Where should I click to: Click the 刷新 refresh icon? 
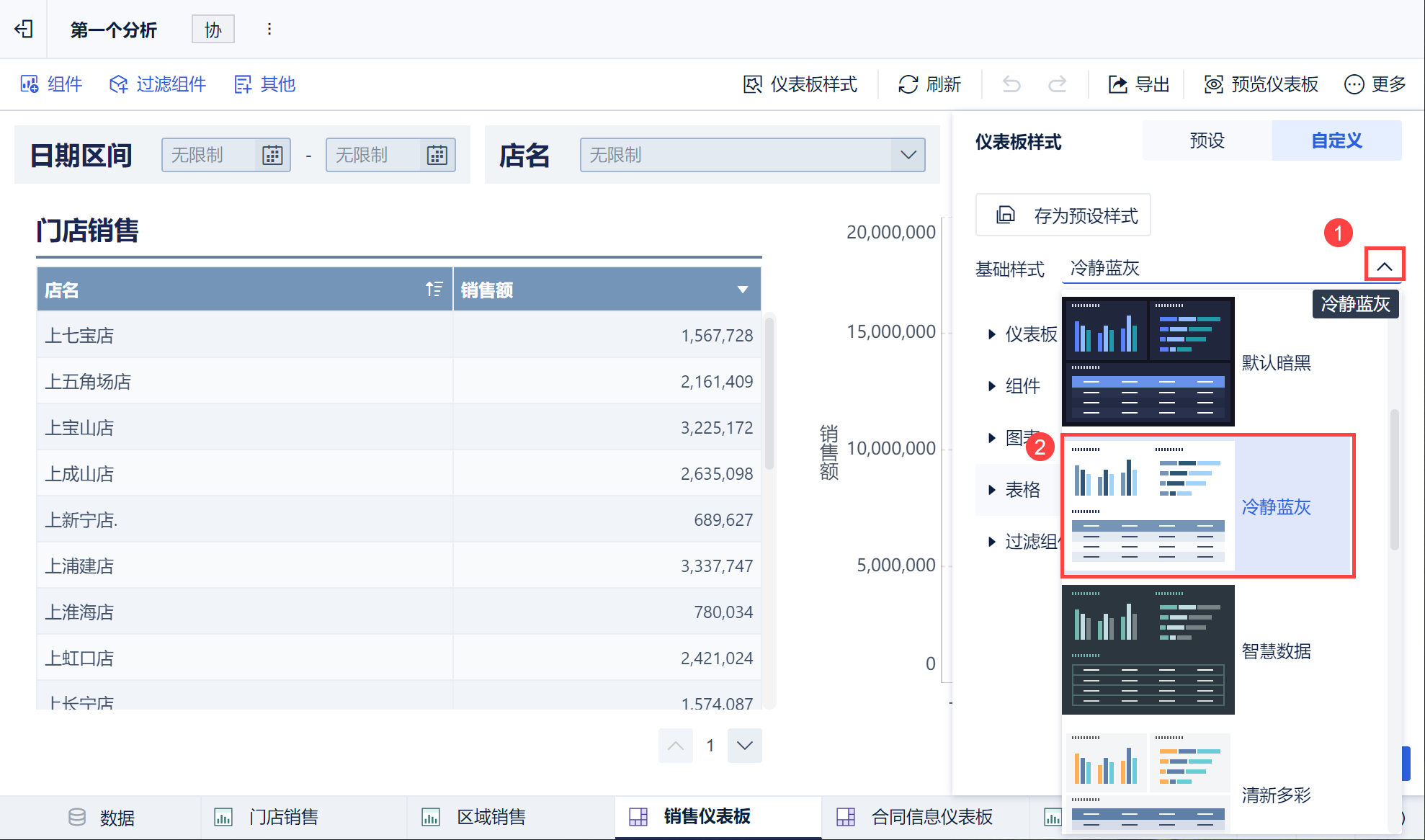click(908, 84)
